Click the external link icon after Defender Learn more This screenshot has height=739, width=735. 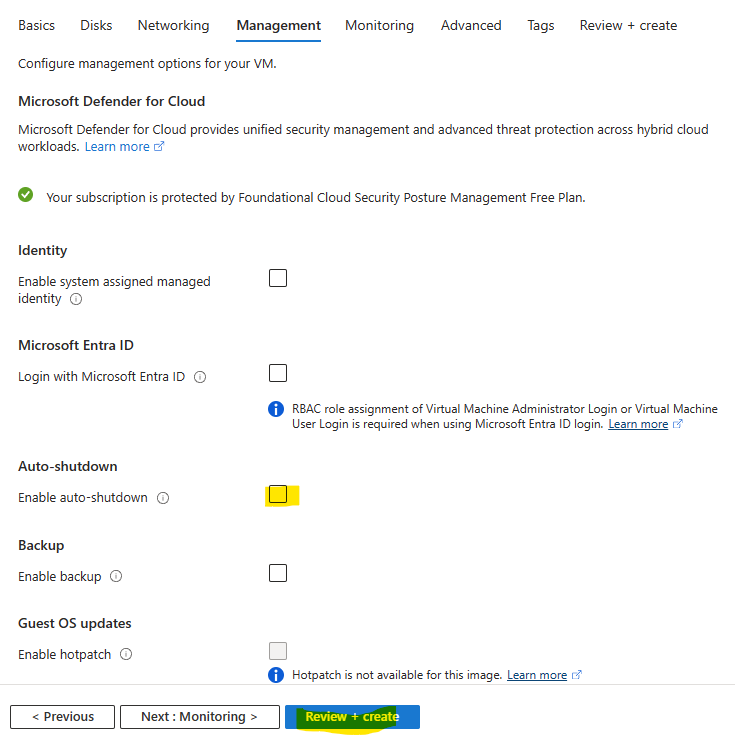[x=159, y=147]
